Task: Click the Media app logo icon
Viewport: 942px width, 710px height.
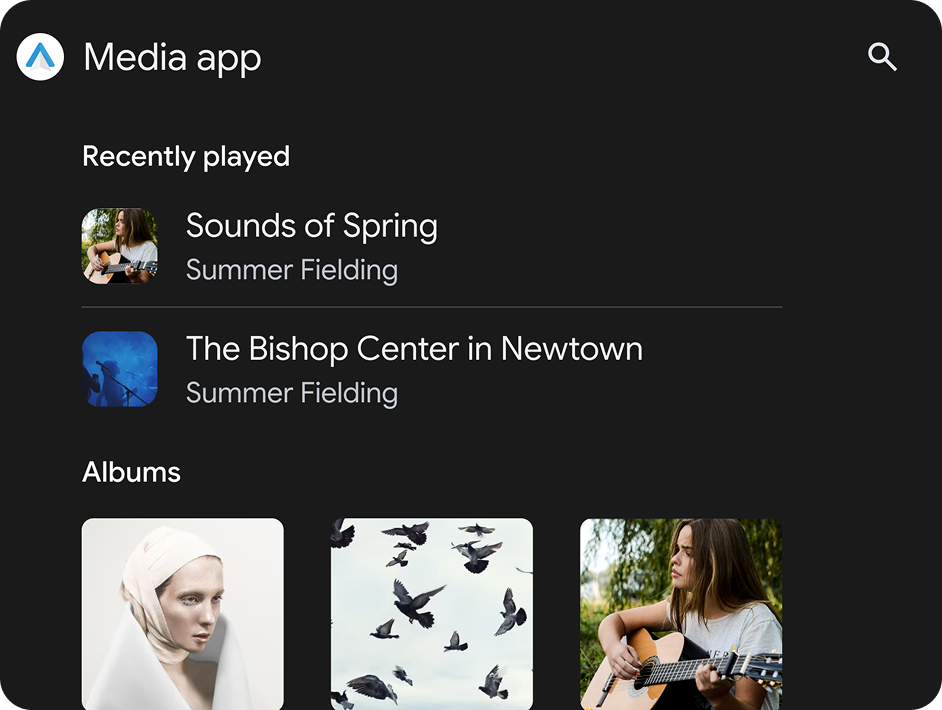Action: point(39,57)
